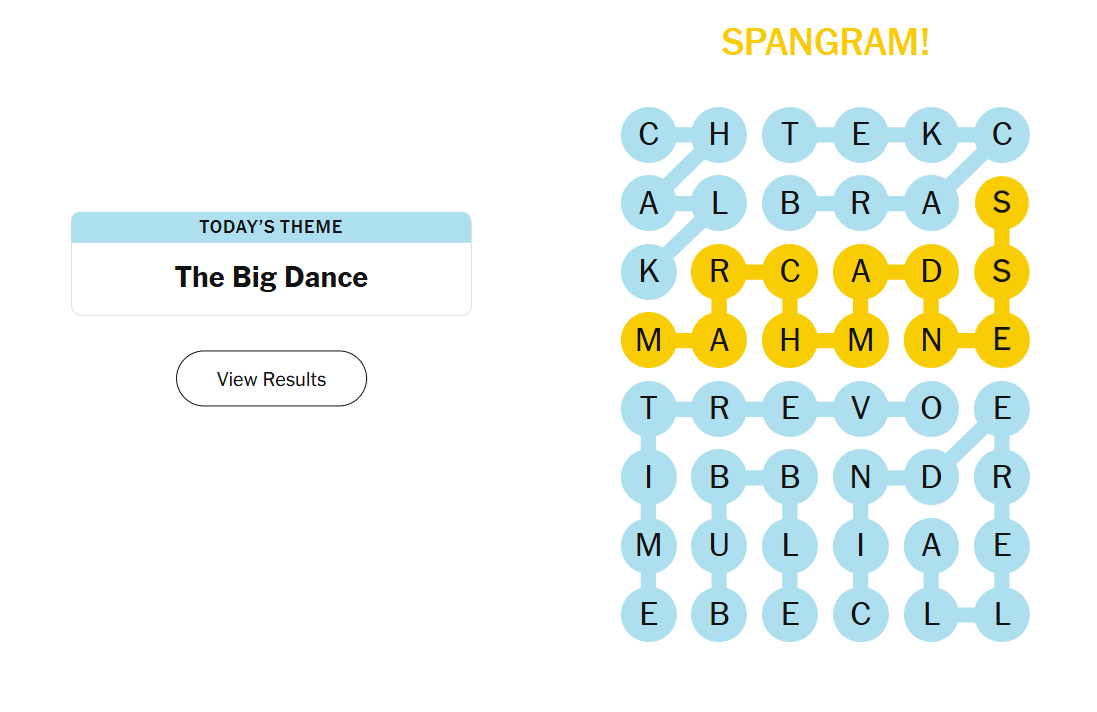The height and width of the screenshot is (712, 1097).
Task: Click the yellow letter E tile
Action: click(x=1002, y=340)
